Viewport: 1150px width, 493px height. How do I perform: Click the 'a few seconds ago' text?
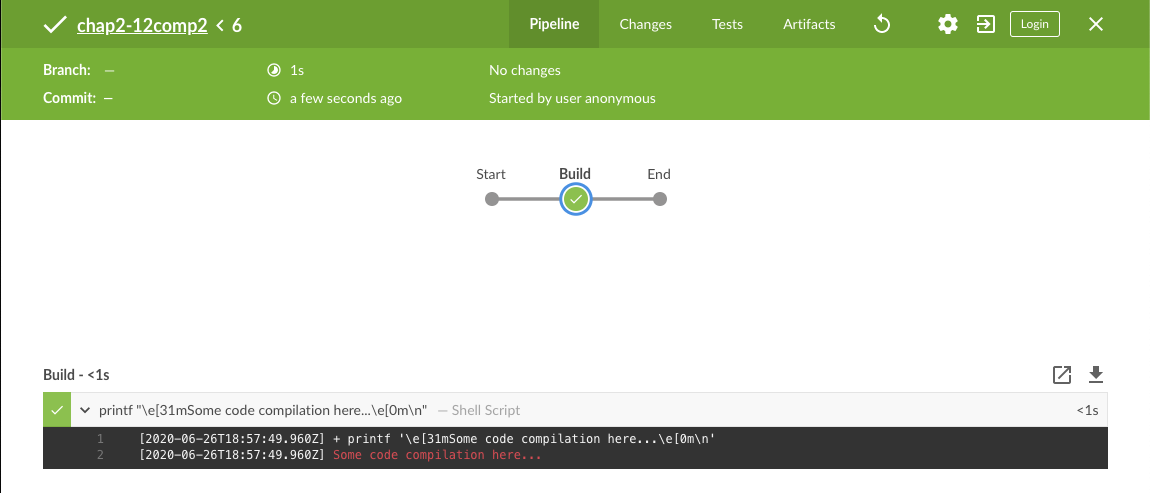346,98
